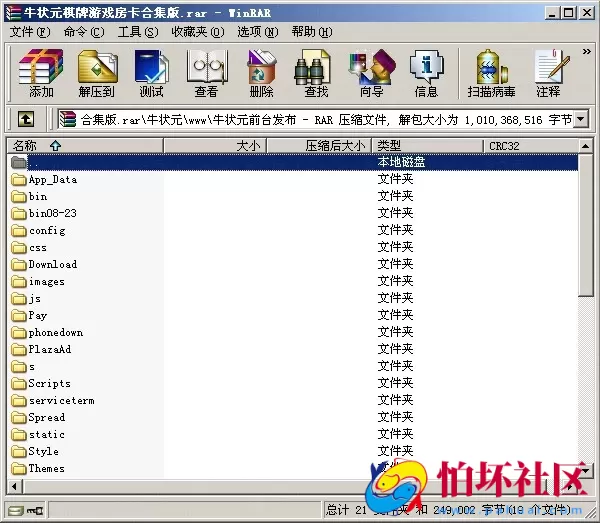
Task: Open the 工具(S) menu
Action: pos(138,32)
